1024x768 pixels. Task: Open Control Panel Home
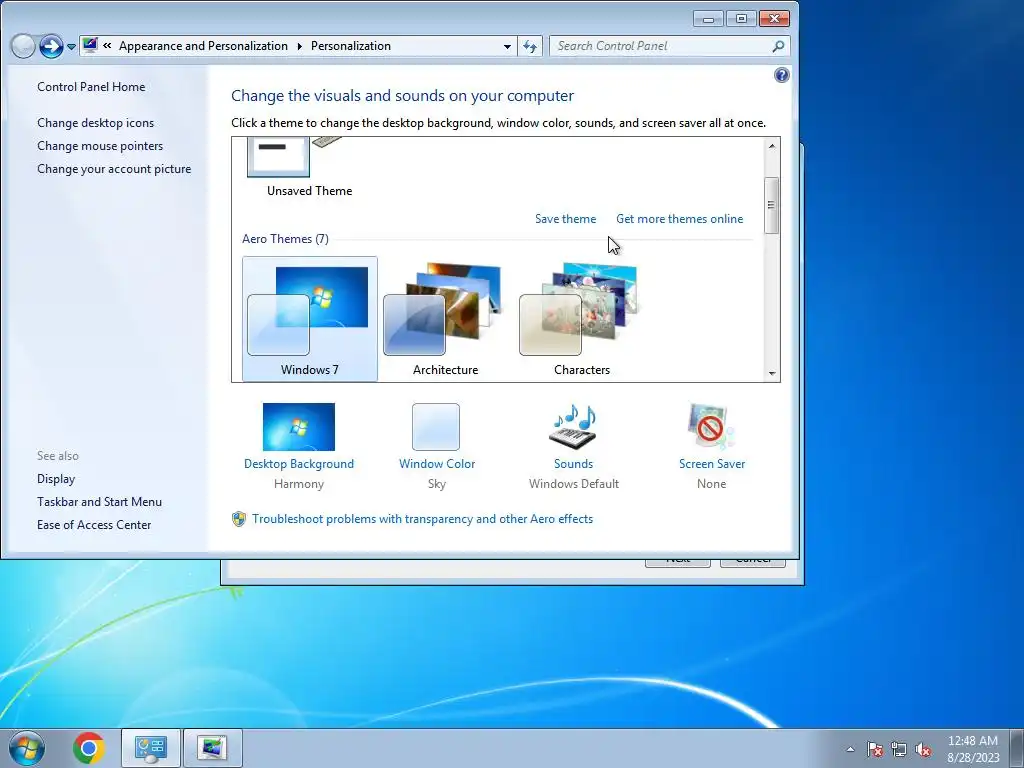[91, 87]
